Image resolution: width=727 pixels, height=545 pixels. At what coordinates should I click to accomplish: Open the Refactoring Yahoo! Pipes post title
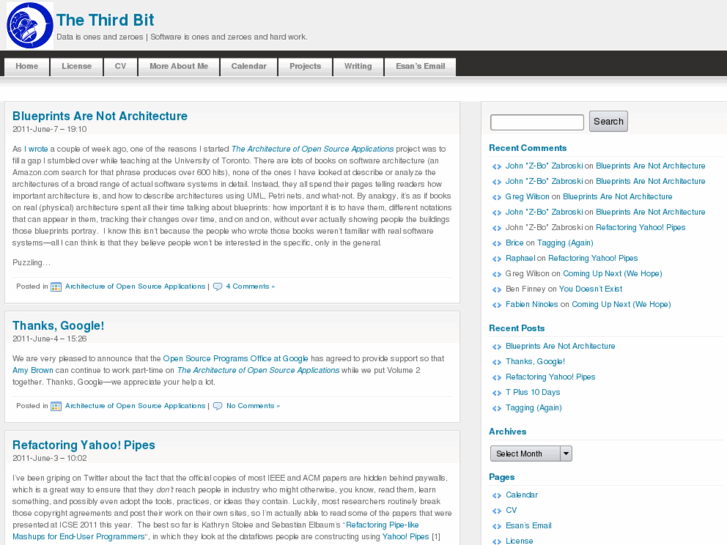[x=83, y=445]
